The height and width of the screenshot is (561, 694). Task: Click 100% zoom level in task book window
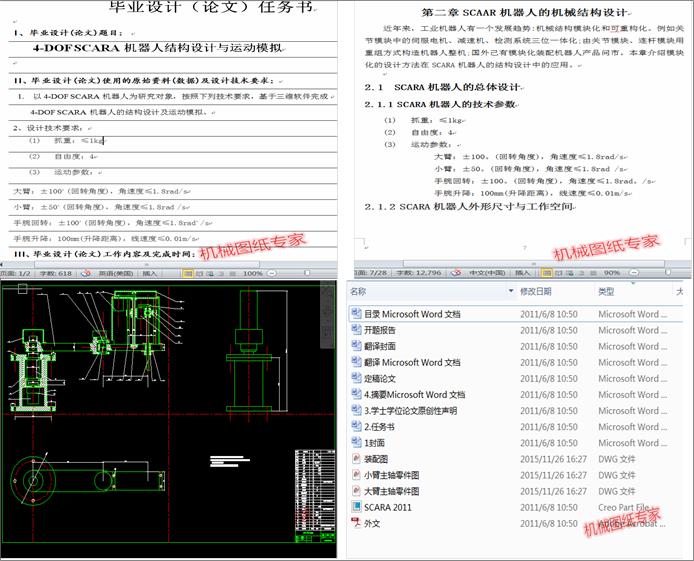pyautogui.click(x=253, y=273)
